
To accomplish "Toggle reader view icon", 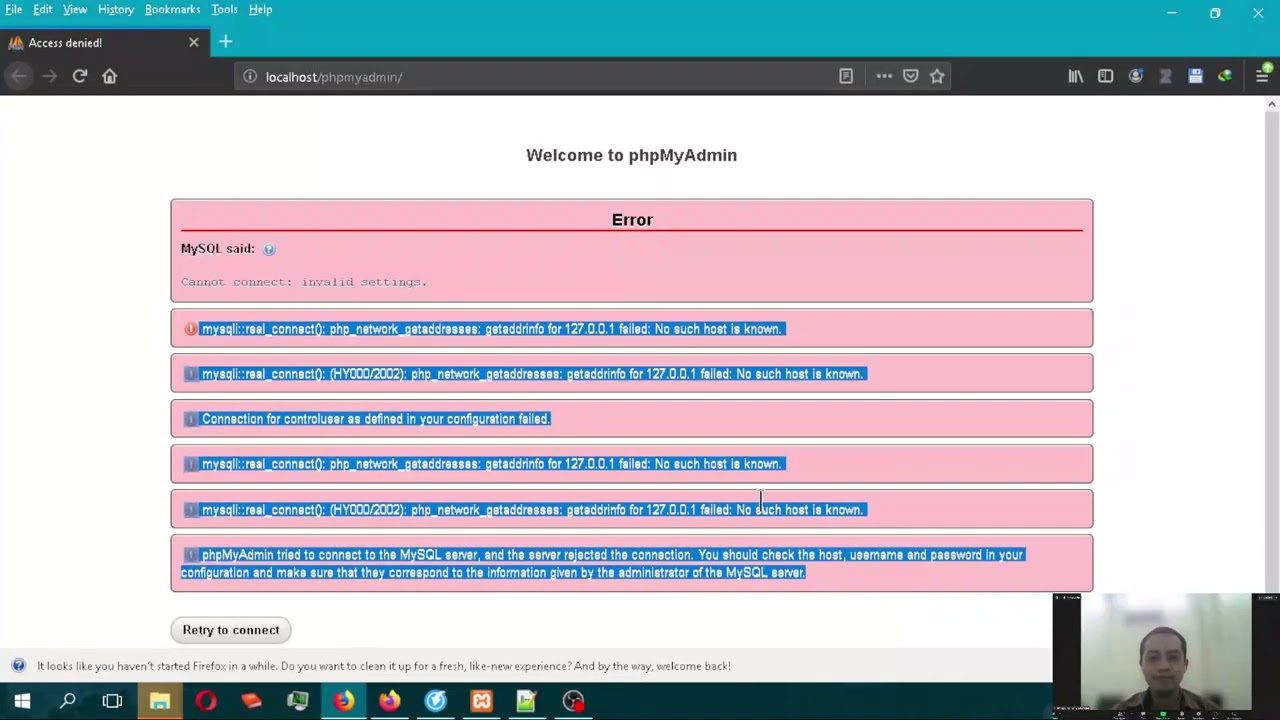I will click(x=846, y=76).
